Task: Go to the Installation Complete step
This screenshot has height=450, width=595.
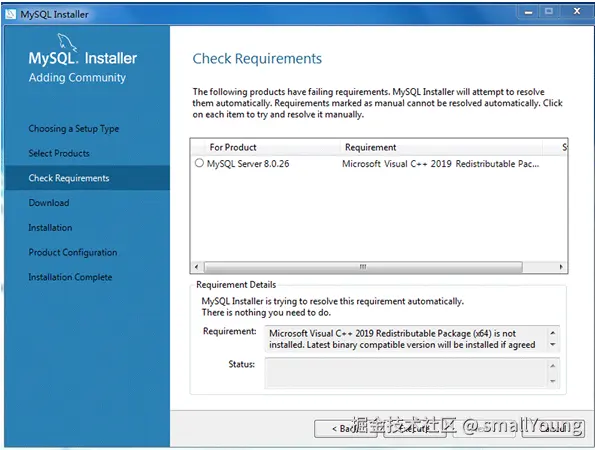Action: pyautogui.click(x=70, y=277)
